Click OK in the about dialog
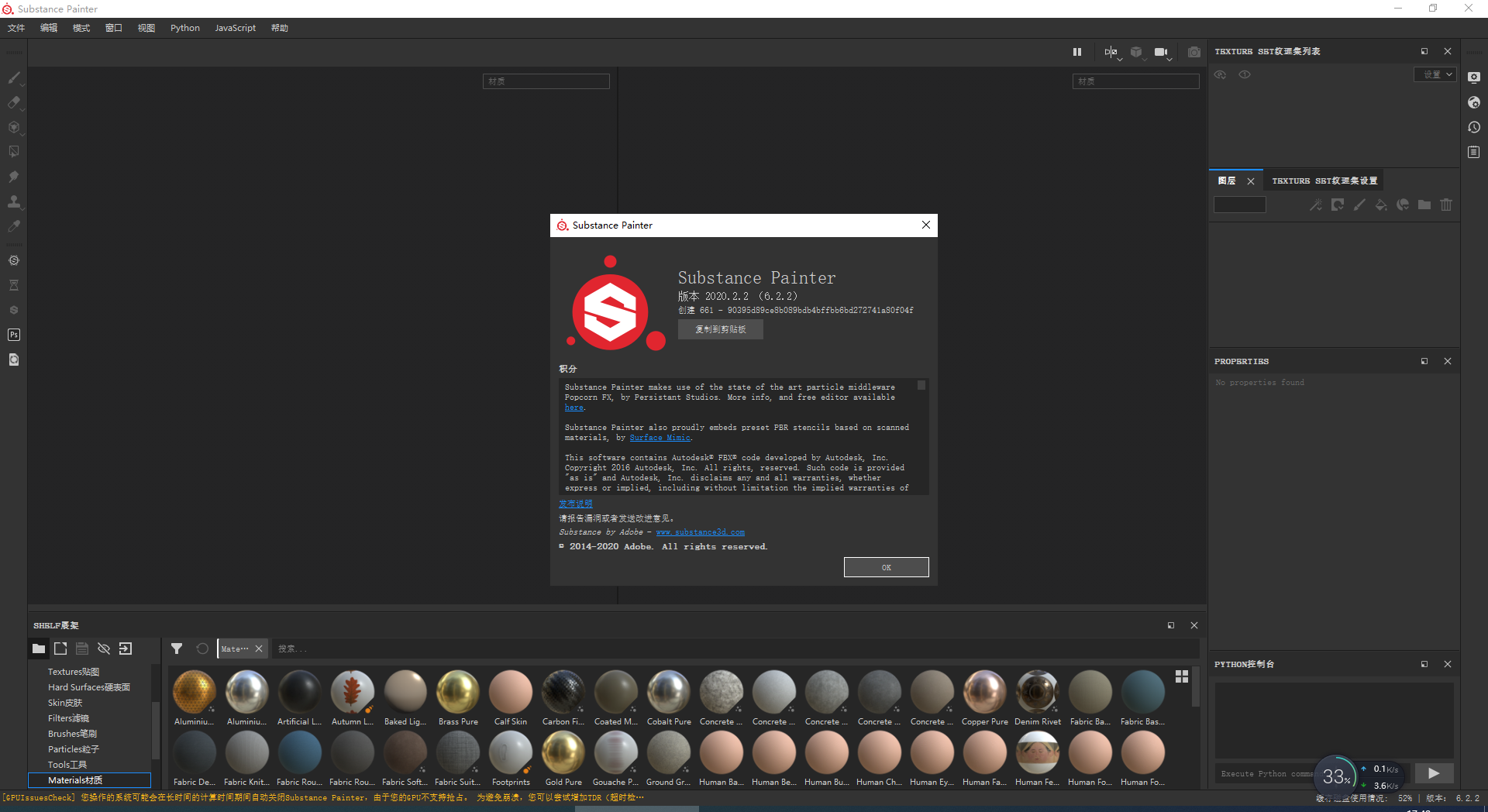1488x812 pixels. click(x=887, y=567)
